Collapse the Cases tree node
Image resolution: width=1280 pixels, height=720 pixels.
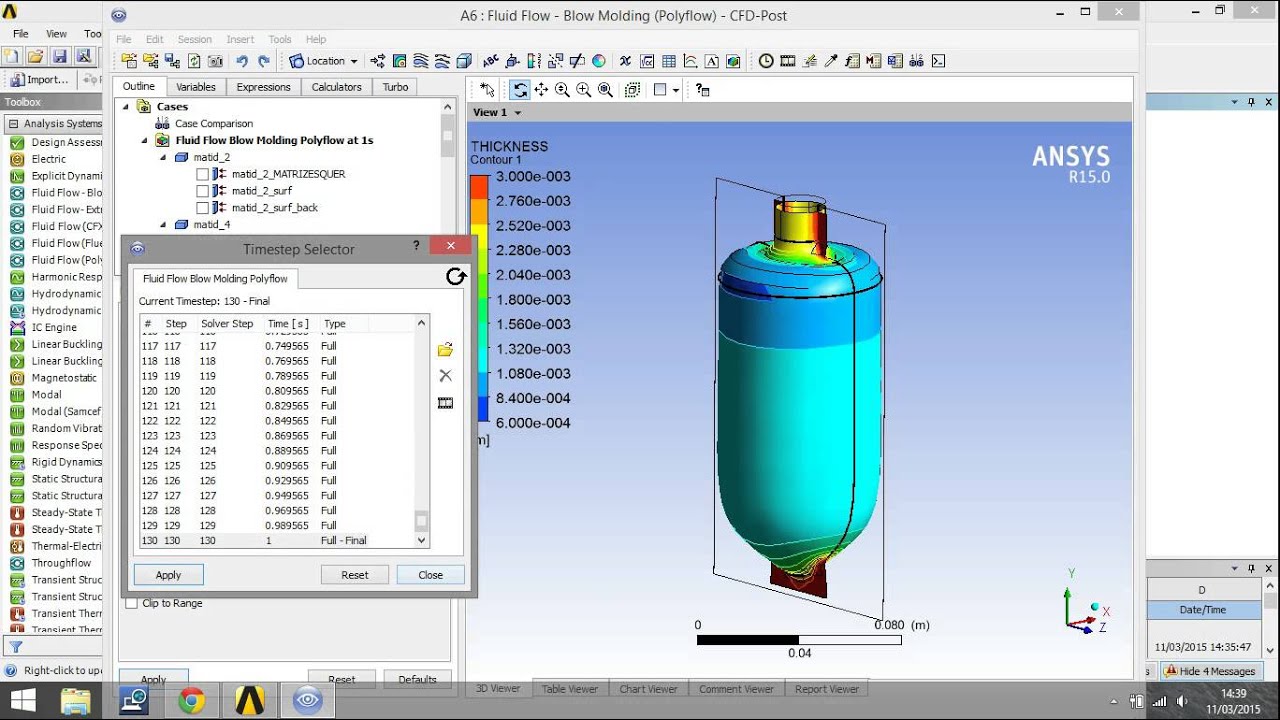pyautogui.click(x=126, y=107)
